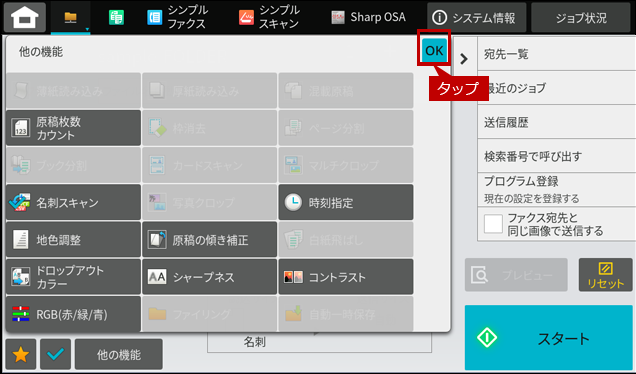This screenshot has width=636, height=374.
Task: Open 宛先一覧 in the side menu
Action: point(556,54)
